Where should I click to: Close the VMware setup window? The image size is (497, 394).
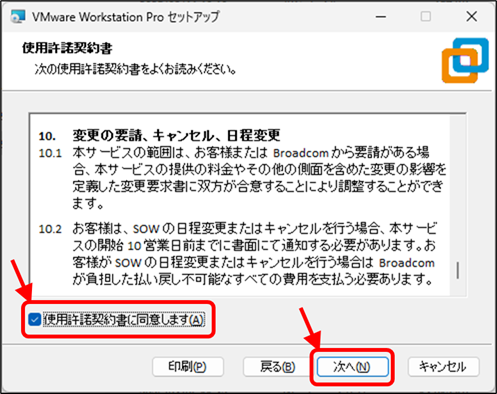click(471, 16)
